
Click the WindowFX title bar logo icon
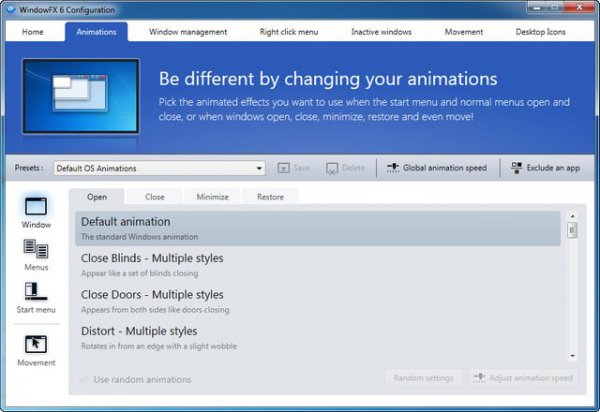pyautogui.click(x=11, y=10)
